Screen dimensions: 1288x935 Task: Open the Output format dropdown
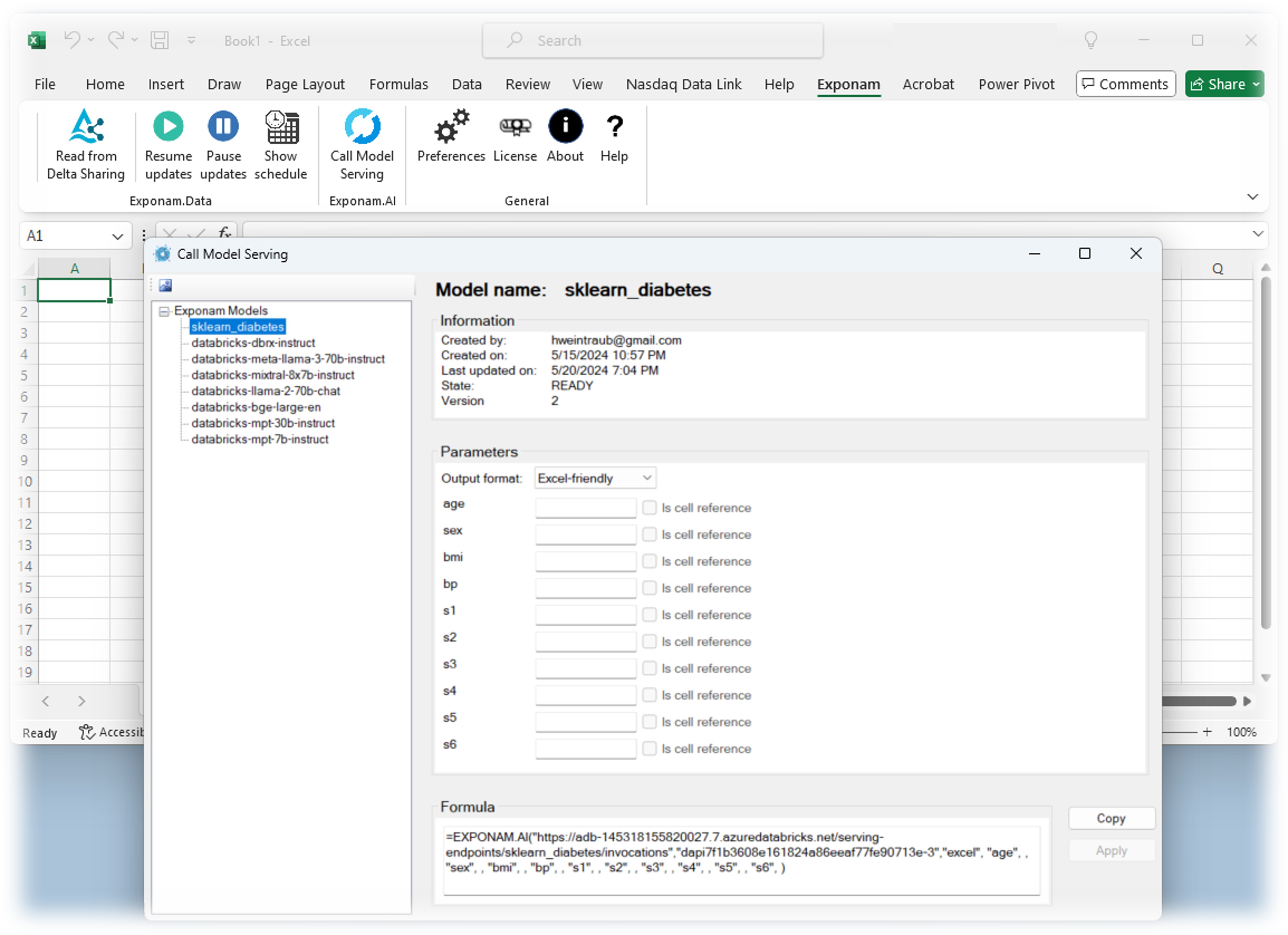tap(595, 478)
